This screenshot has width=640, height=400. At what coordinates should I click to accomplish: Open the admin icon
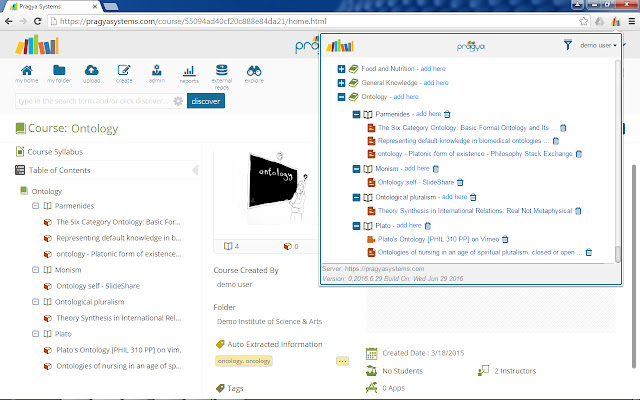(x=156, y=71)
